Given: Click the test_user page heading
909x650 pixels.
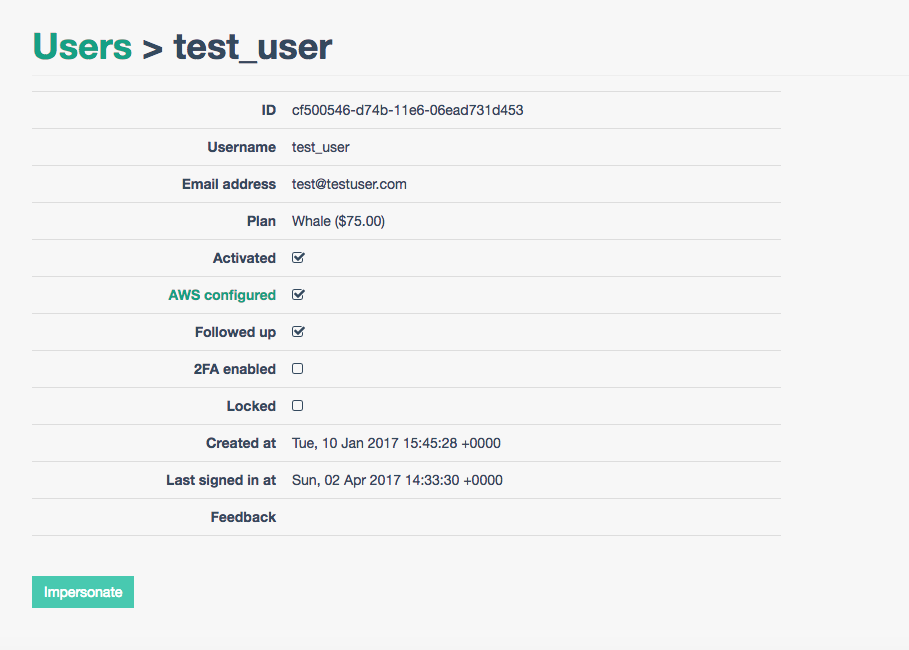Looking at the screenshot, I should tap(253, 47).
